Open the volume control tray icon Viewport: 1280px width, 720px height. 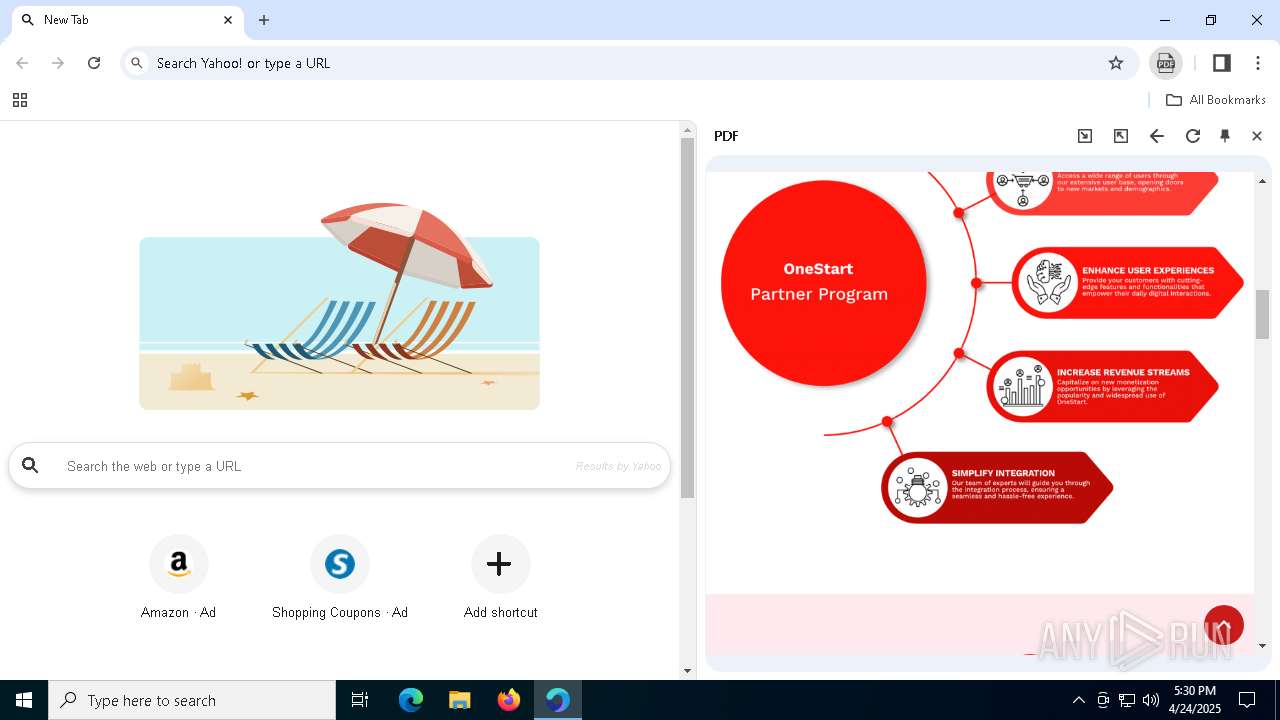[x=1151, y=700]
